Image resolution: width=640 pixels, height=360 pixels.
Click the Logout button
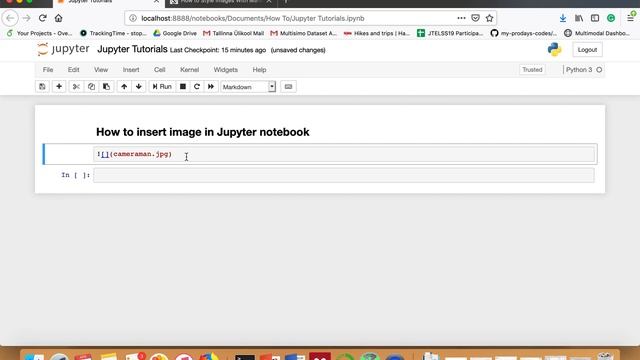tap(587, 50)
